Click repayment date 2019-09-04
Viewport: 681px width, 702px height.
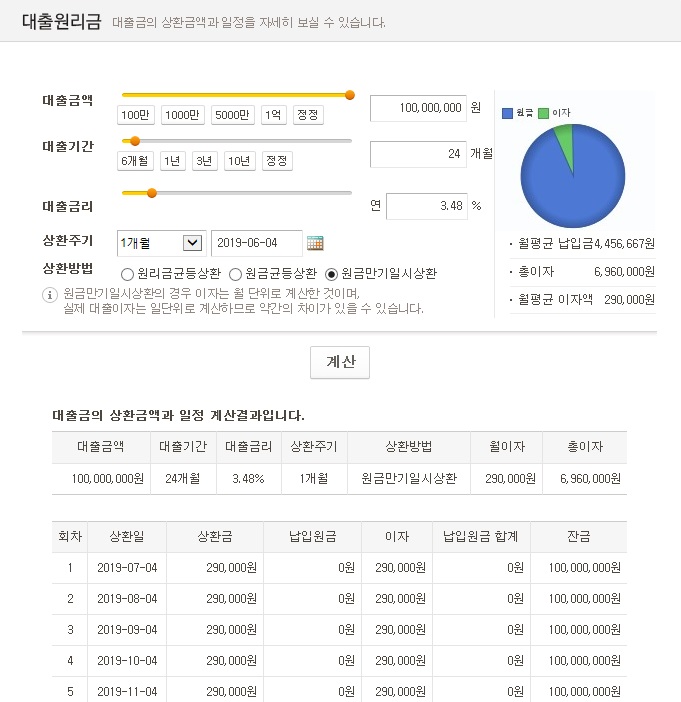(x=127, y=630)
